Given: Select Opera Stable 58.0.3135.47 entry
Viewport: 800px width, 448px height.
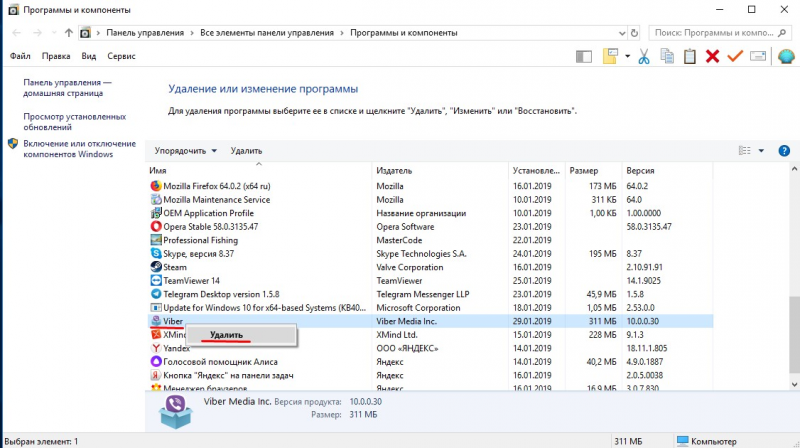Looking at the screenshot, I should tap(431, 227).
